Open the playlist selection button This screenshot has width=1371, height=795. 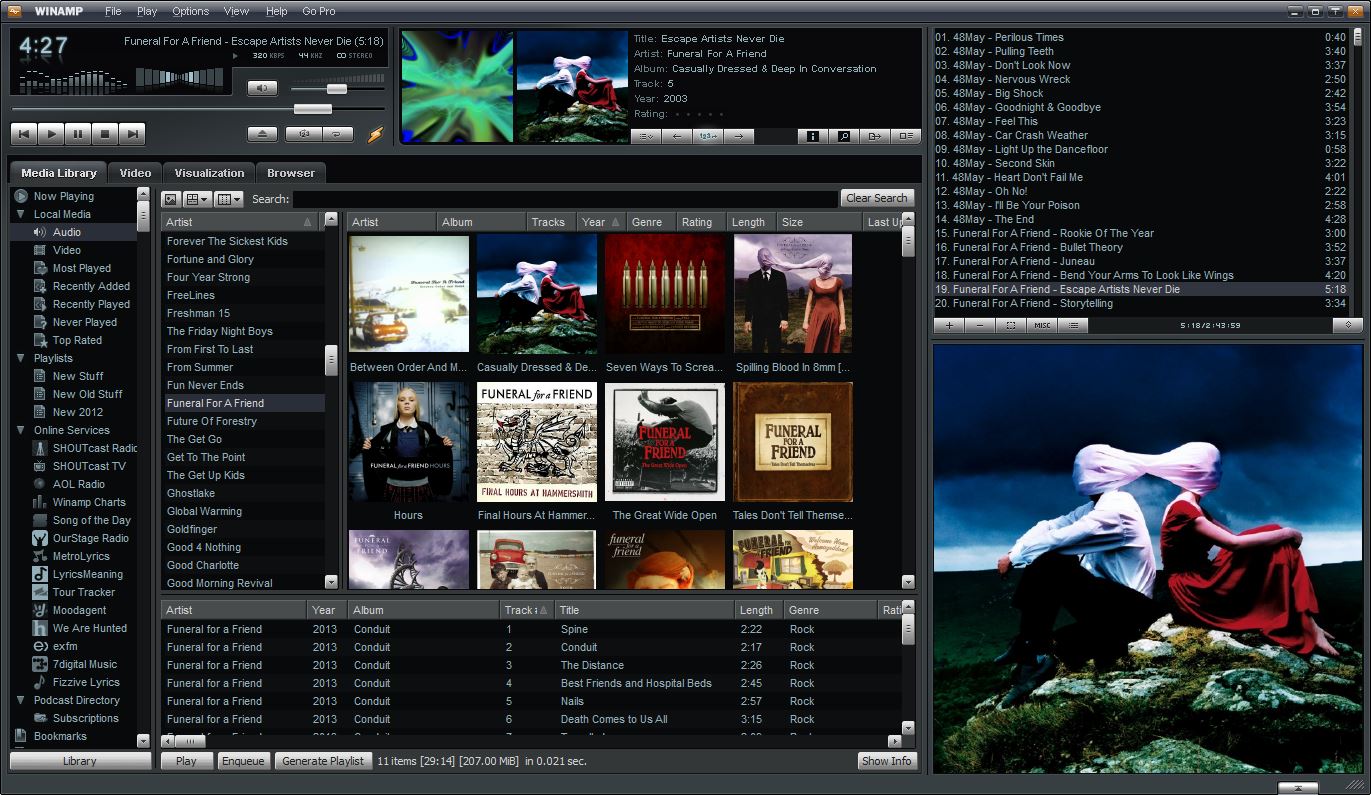1011,325
